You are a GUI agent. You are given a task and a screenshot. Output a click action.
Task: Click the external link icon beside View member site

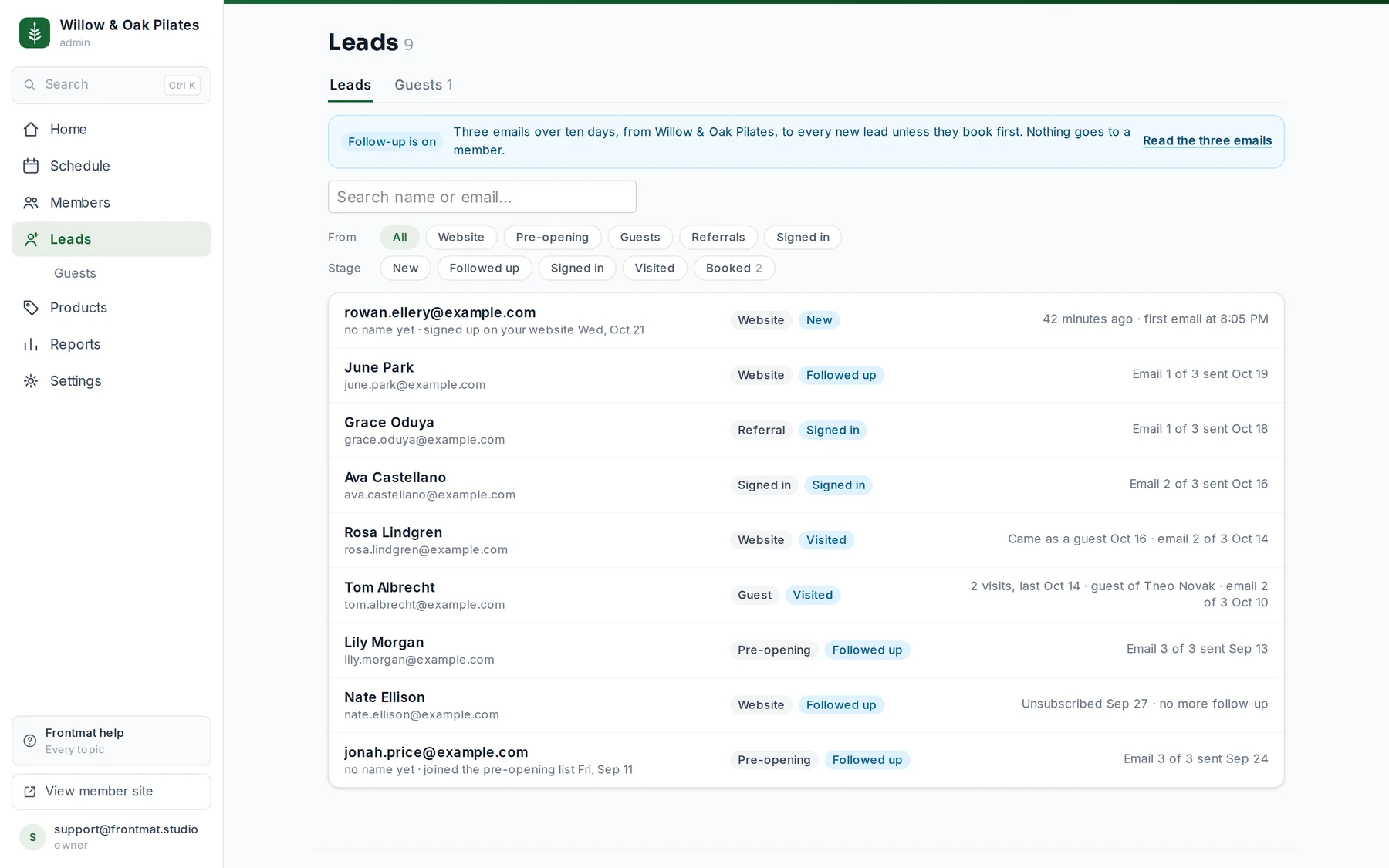30,792
